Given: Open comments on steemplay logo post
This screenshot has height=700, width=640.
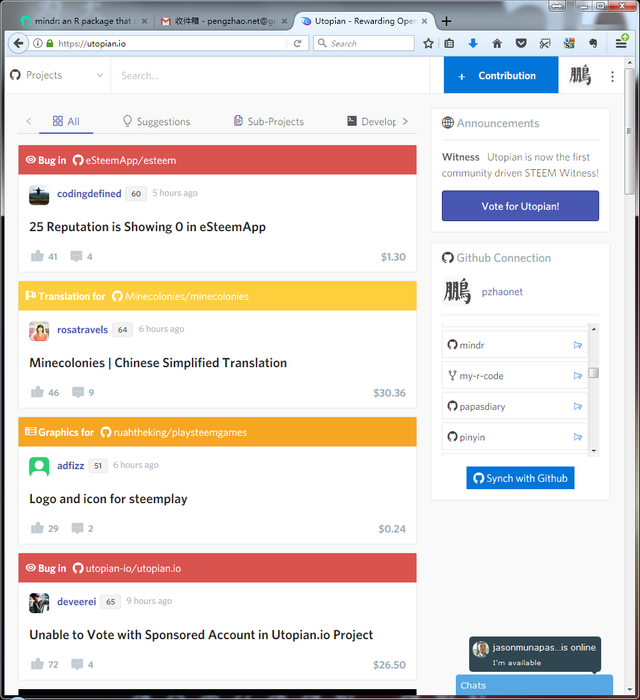Looking at the screenshot, I should (x=78, y=528).
